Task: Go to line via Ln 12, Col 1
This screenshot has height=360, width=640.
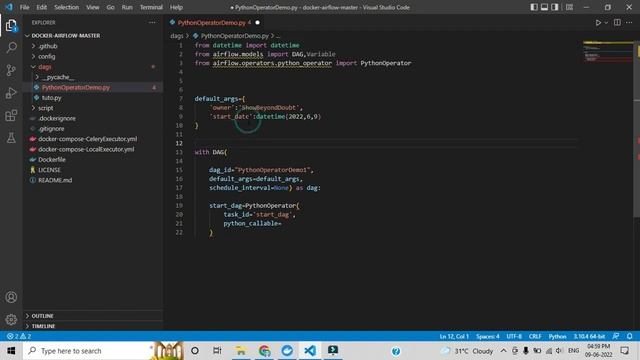Action: point(454,336)
